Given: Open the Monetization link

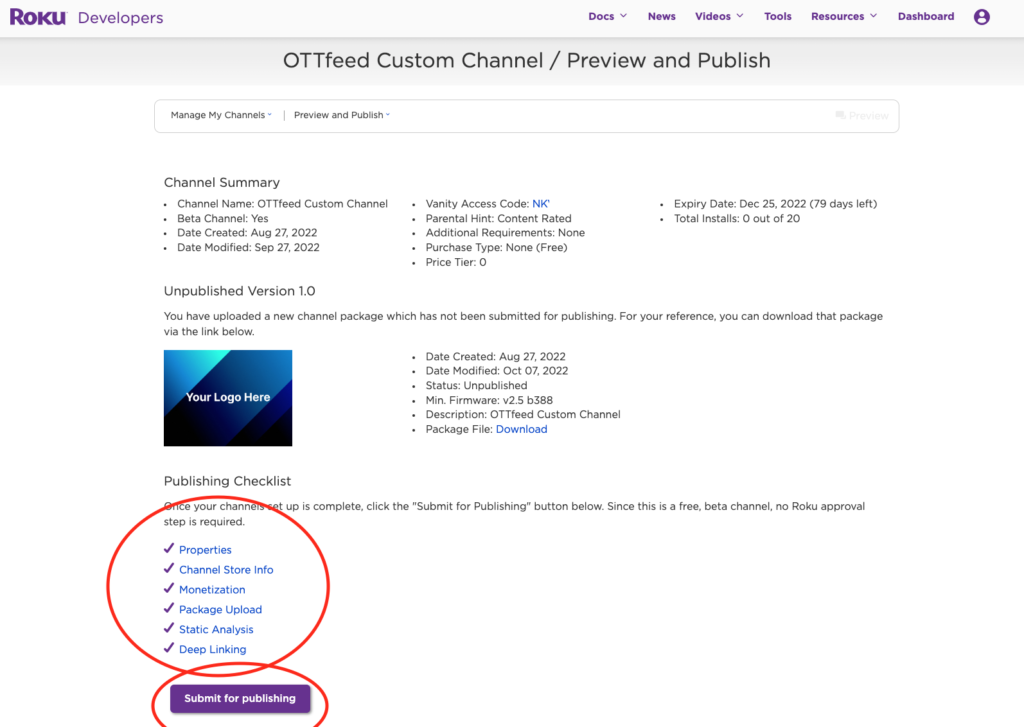Looking at the screenshot, I should pos(212,590).
